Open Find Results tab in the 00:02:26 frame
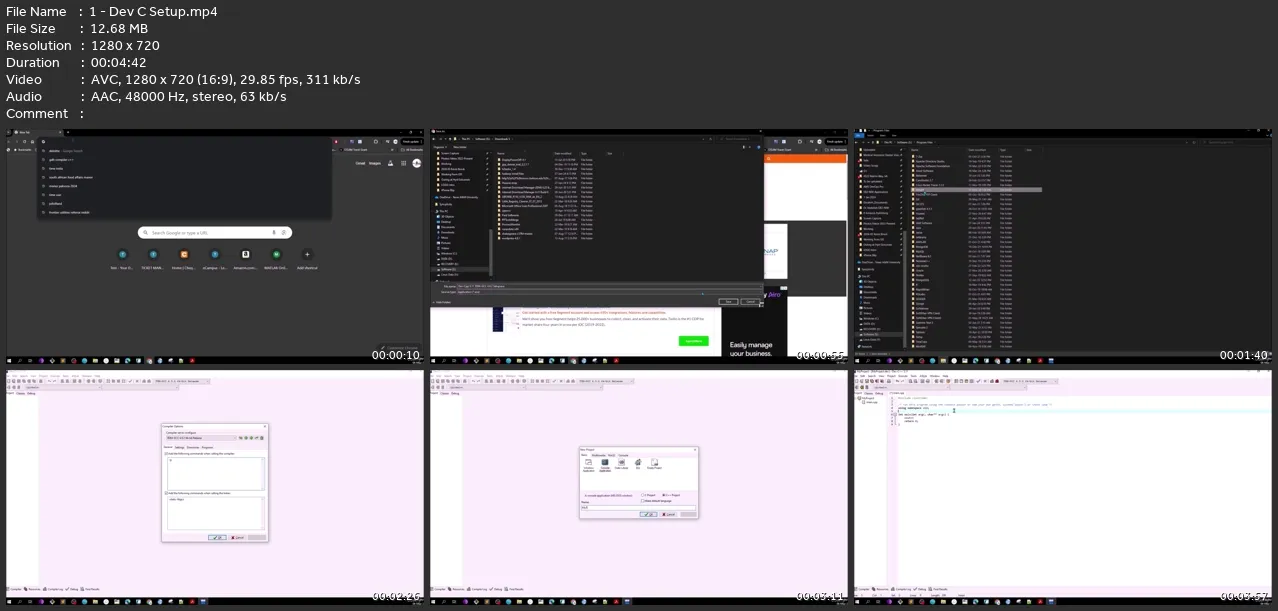This screenshot has height=611, width=1278. coord(88,589)
